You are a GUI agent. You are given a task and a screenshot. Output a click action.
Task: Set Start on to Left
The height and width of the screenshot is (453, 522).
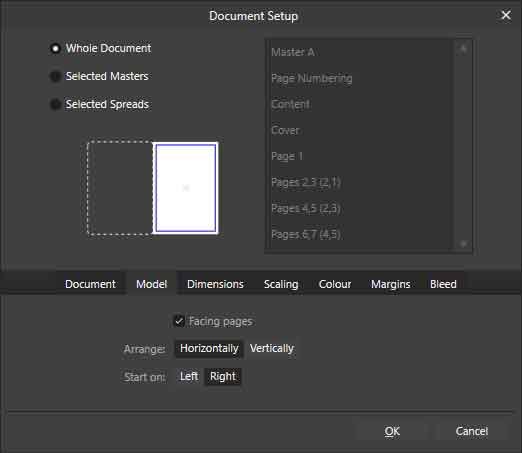click(x=189, y=376)
